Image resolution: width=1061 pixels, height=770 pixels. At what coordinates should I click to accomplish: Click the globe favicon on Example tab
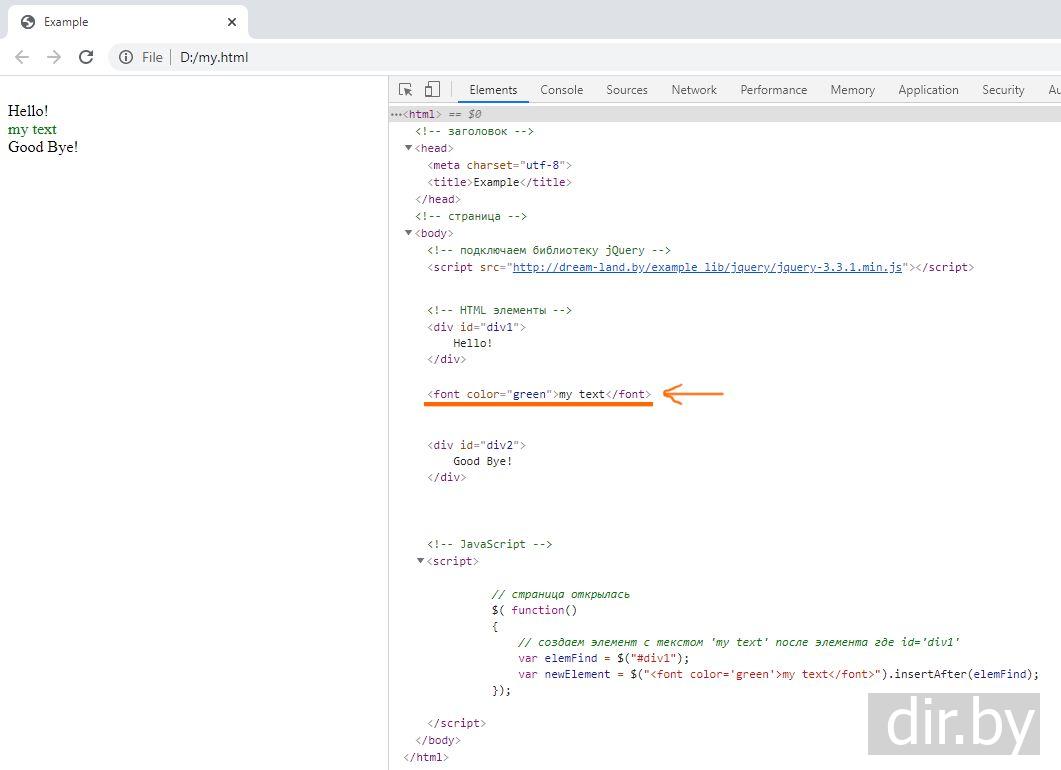(x=28, y=22)
